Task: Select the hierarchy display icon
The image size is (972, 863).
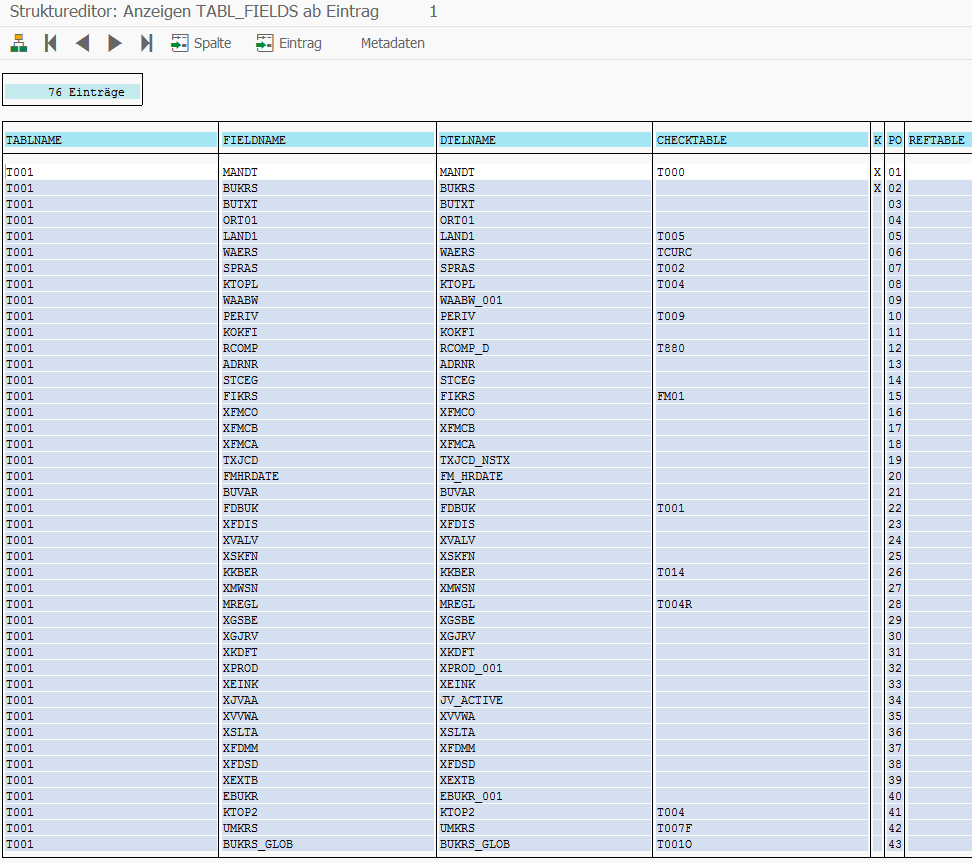Action: [x=18, y=43]
